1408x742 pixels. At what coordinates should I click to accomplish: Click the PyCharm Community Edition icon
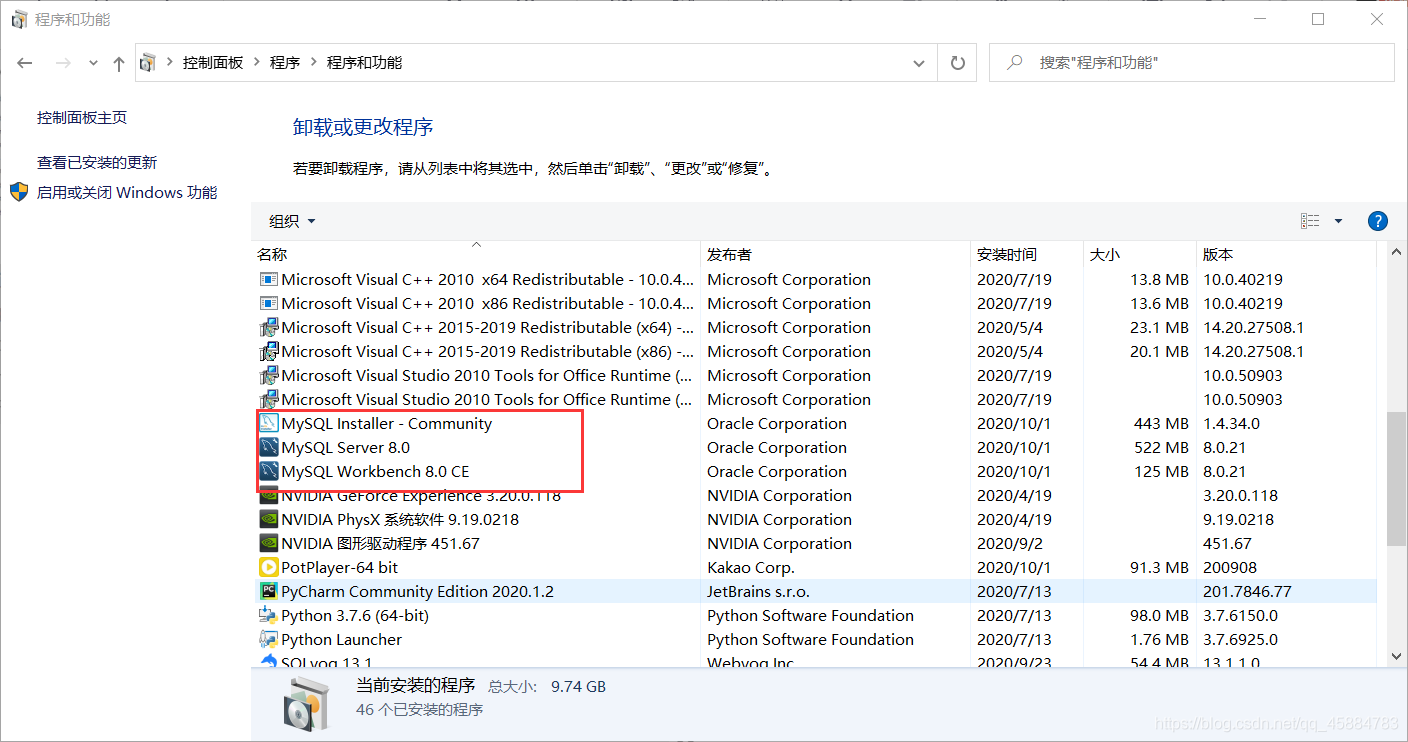268,592
